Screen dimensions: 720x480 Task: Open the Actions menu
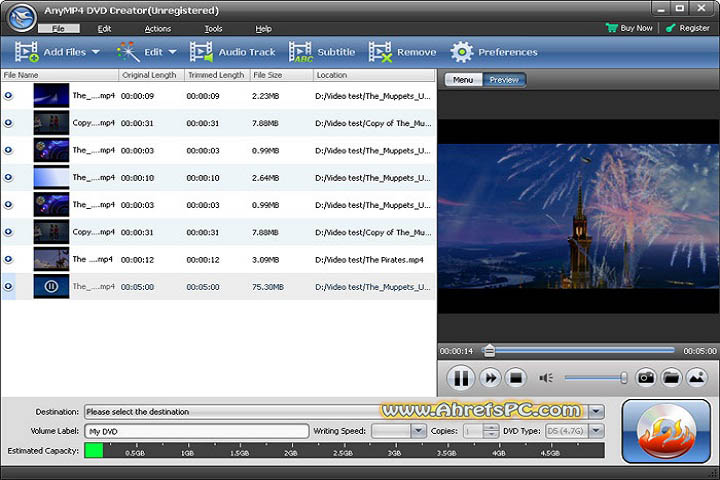(x=158, y=28)
